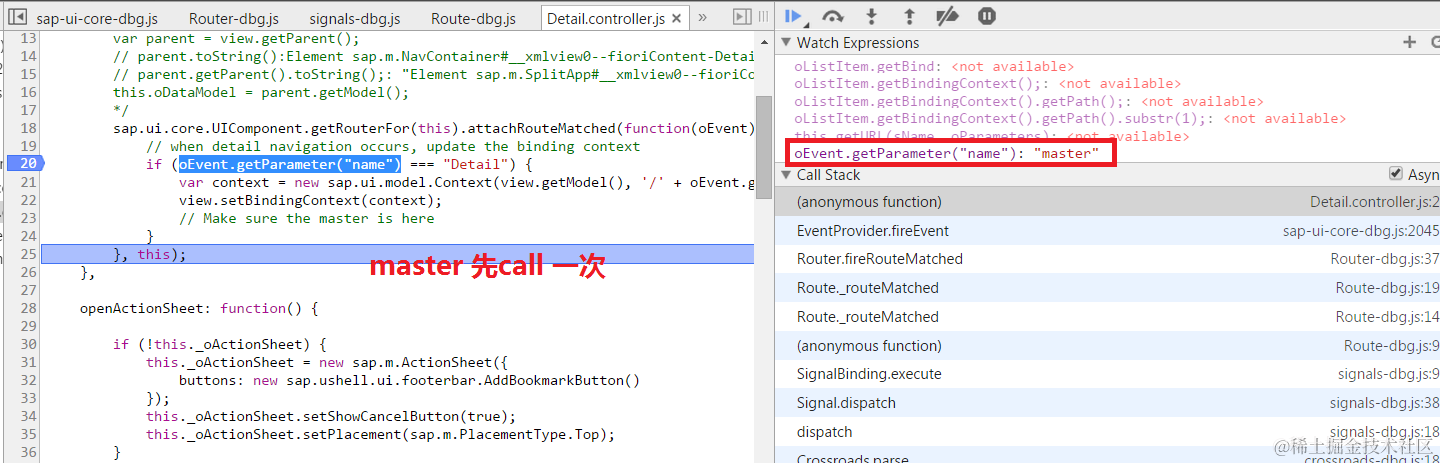Select EventProvider.fireEvent stack frame
The image size is (1440, 463).
[x=1107, y=231]
